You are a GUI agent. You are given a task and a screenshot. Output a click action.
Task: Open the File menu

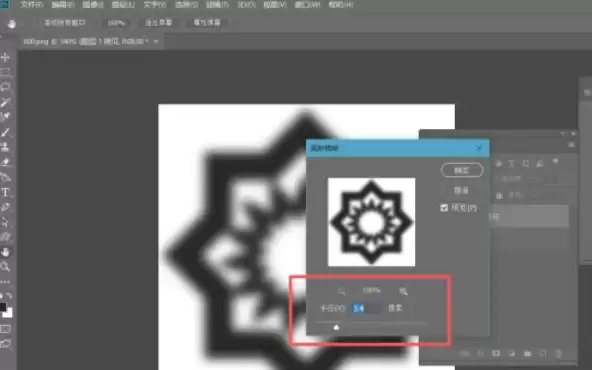point(32,5)
